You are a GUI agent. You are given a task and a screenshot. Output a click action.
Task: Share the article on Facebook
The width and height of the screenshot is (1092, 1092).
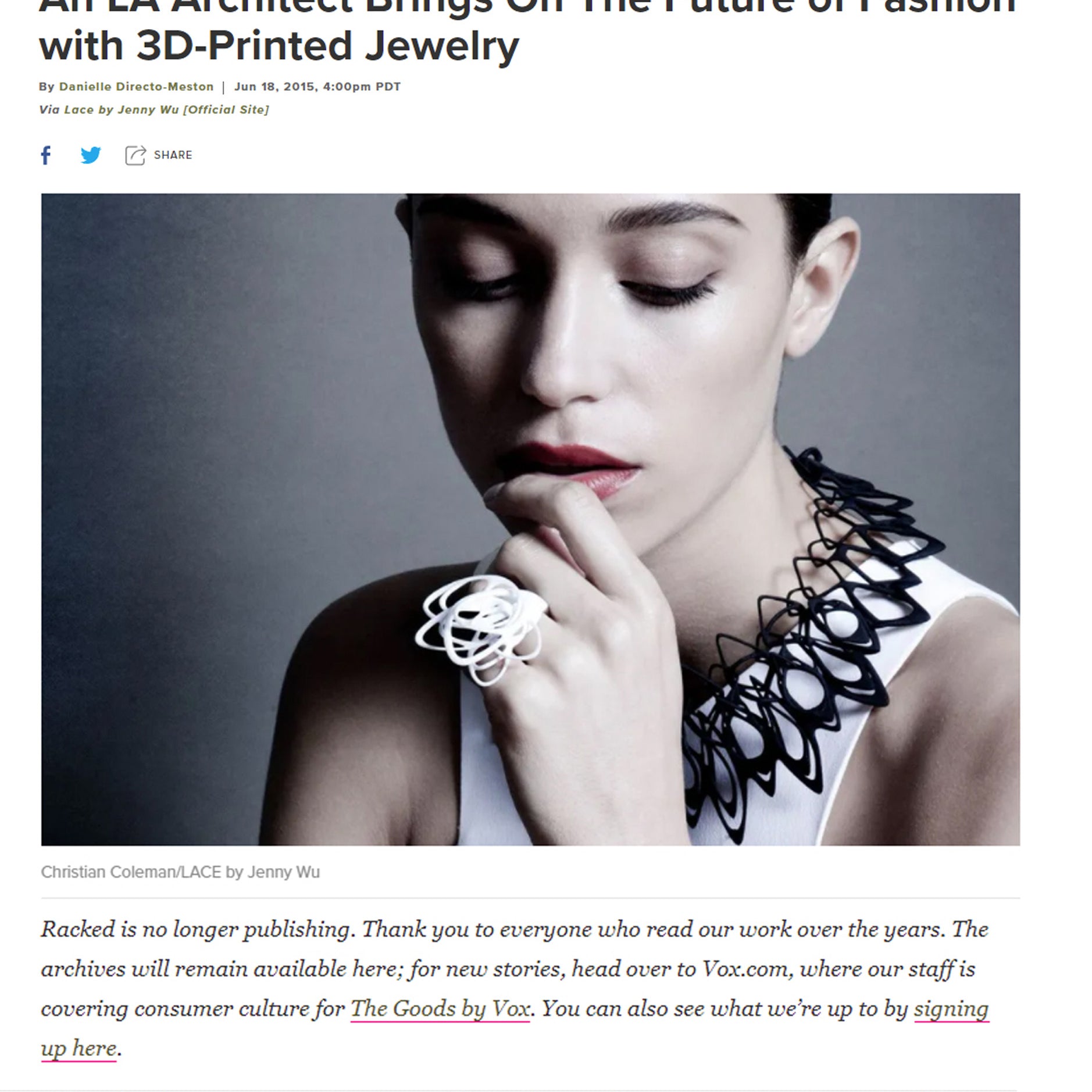tap(46, 155)
